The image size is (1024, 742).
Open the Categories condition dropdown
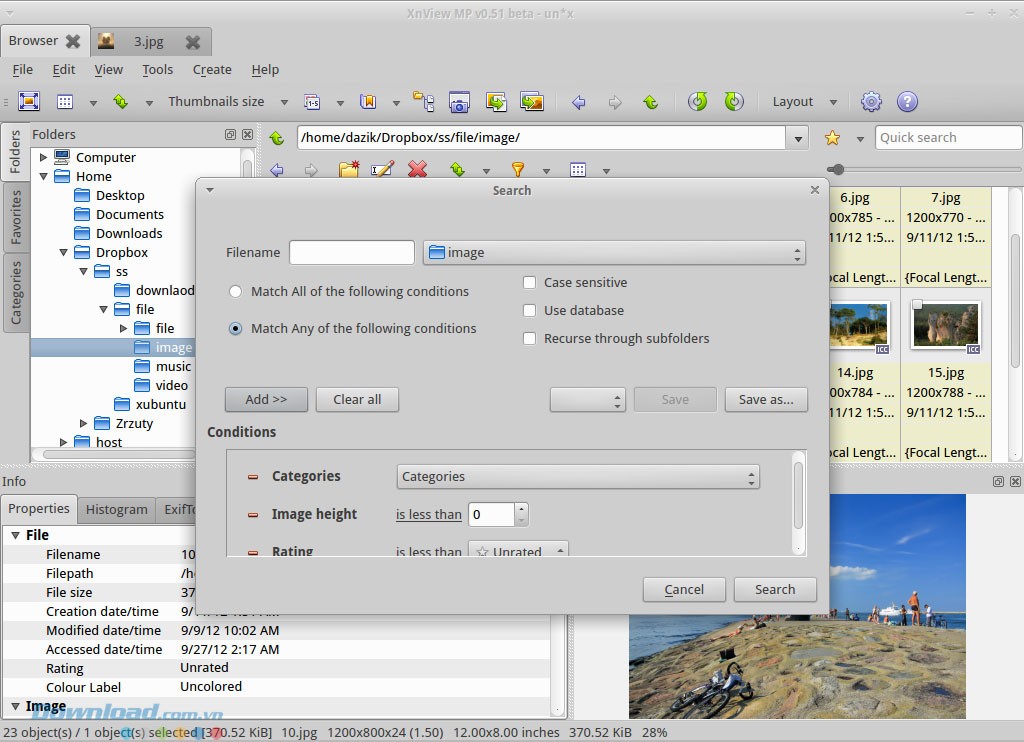coord(578,477)
